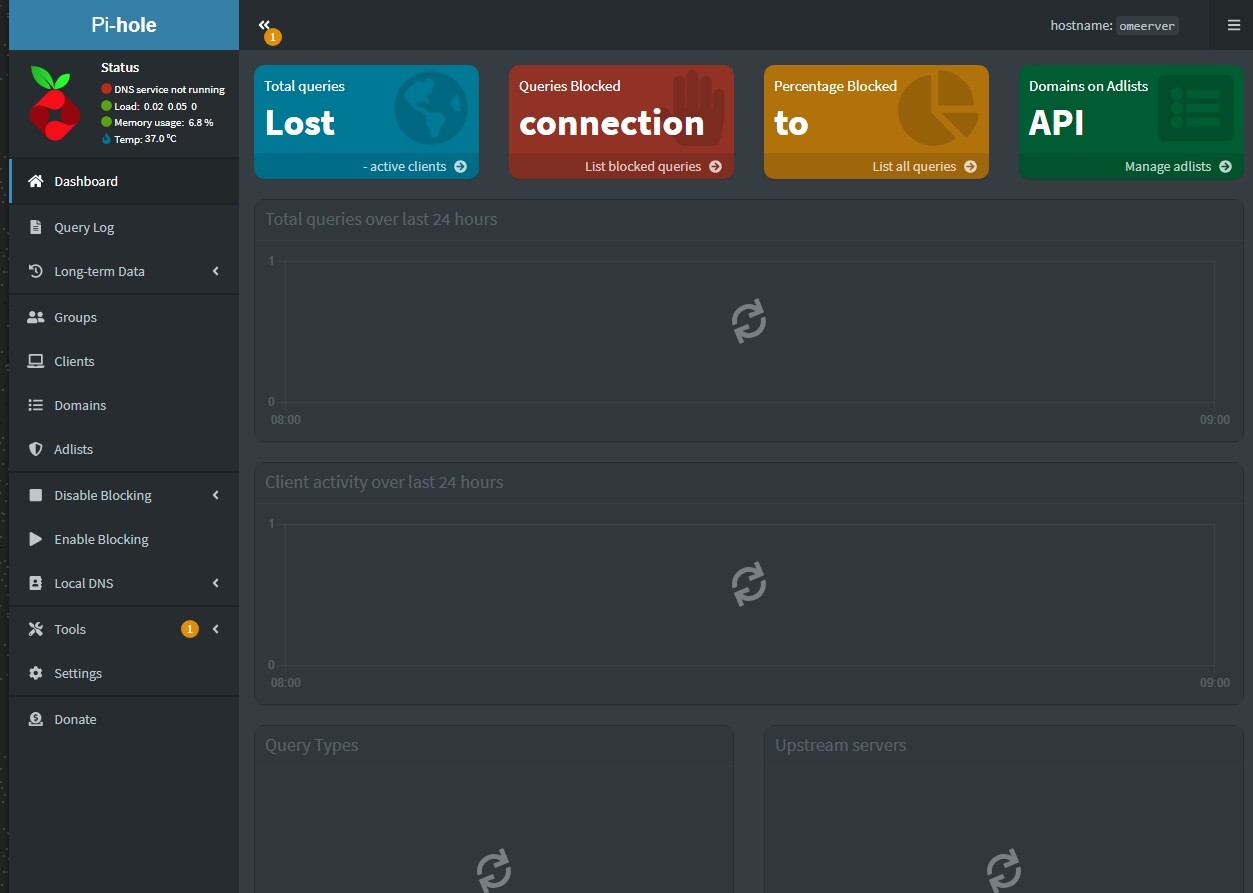Click the arrow icon beside active clients

click(x=460, y=167)
